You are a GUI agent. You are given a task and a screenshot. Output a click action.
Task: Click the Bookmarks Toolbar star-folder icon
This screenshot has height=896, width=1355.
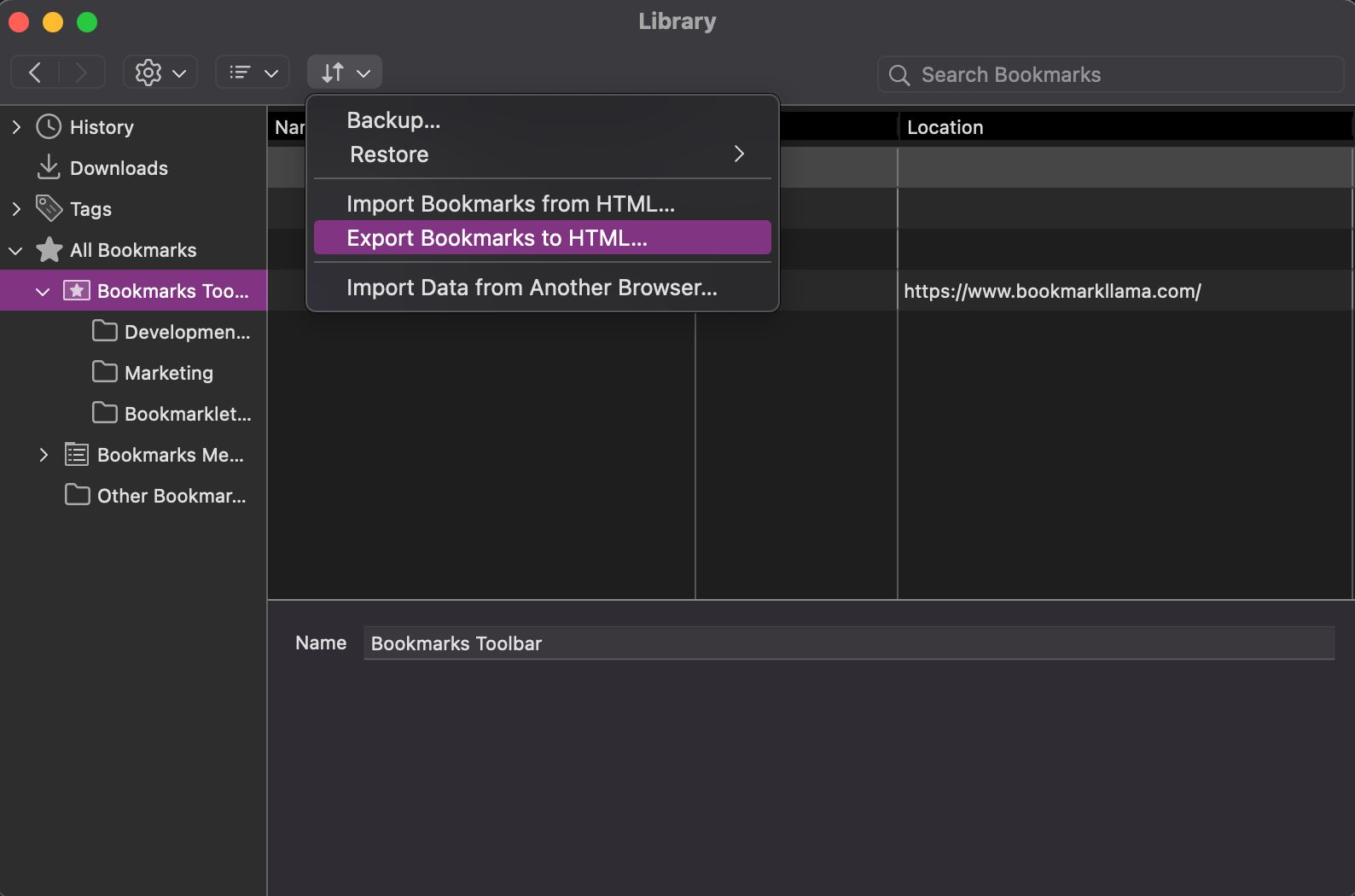[77, 290]
